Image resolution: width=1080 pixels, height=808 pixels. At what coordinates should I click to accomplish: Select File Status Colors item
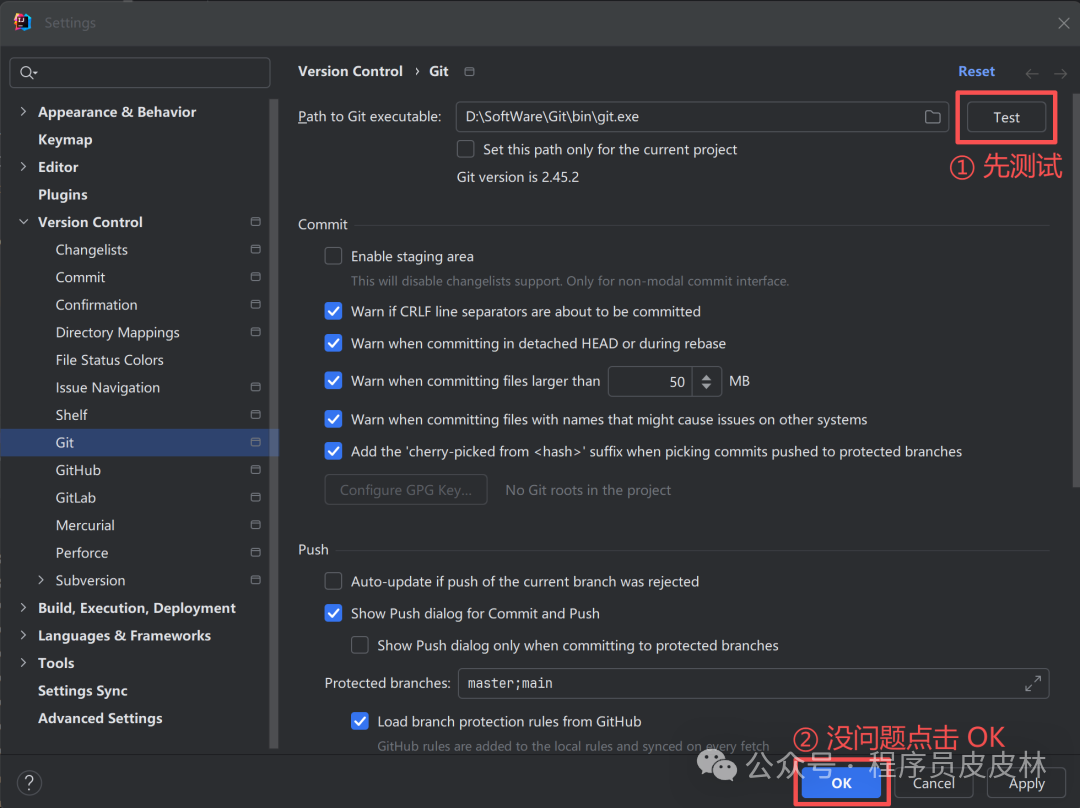pos(110,360)
